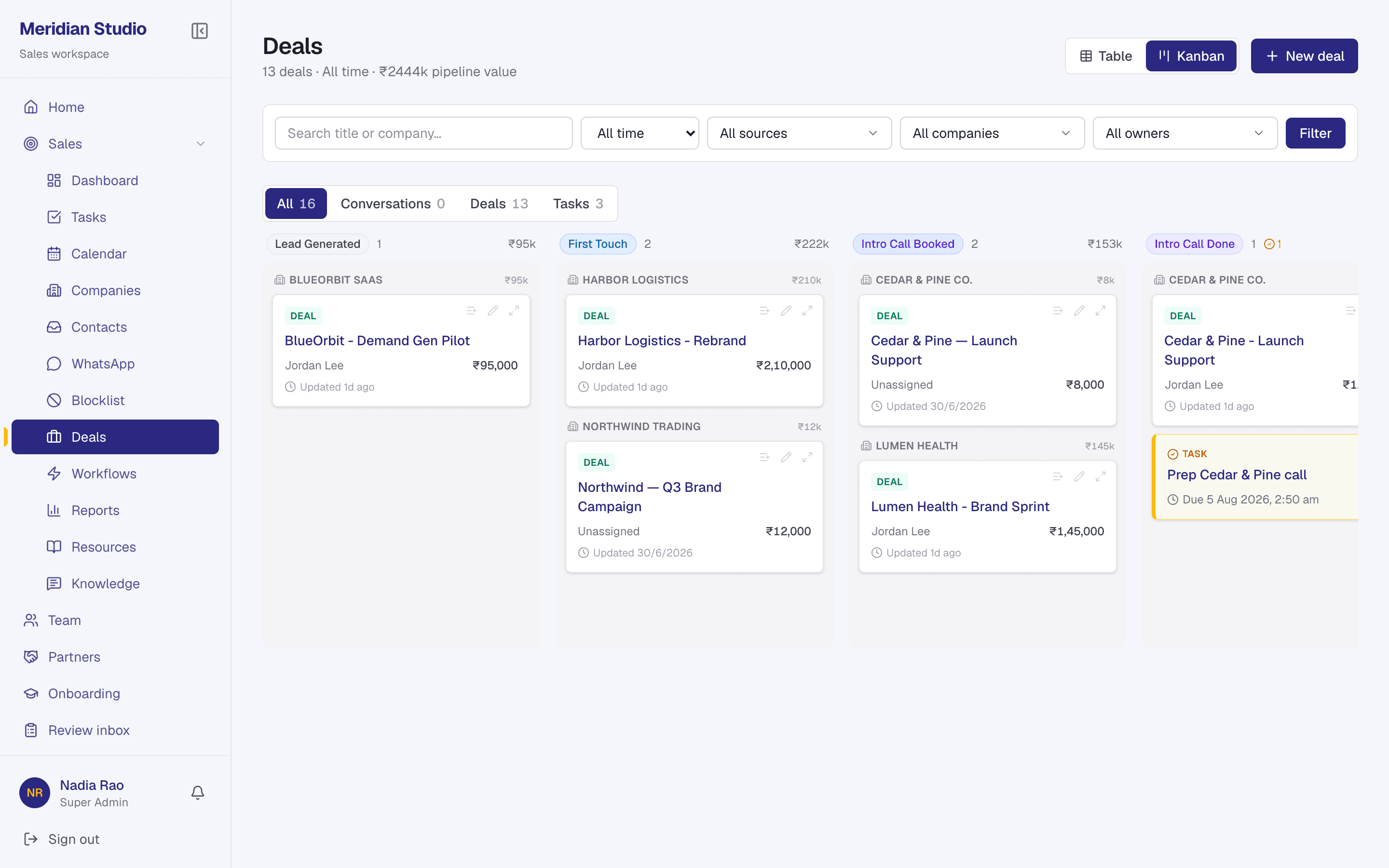The image size is (1389, 868).
Task: Click move-stage icon on Lumen Health card
Action: click(x=1057, y=476)
